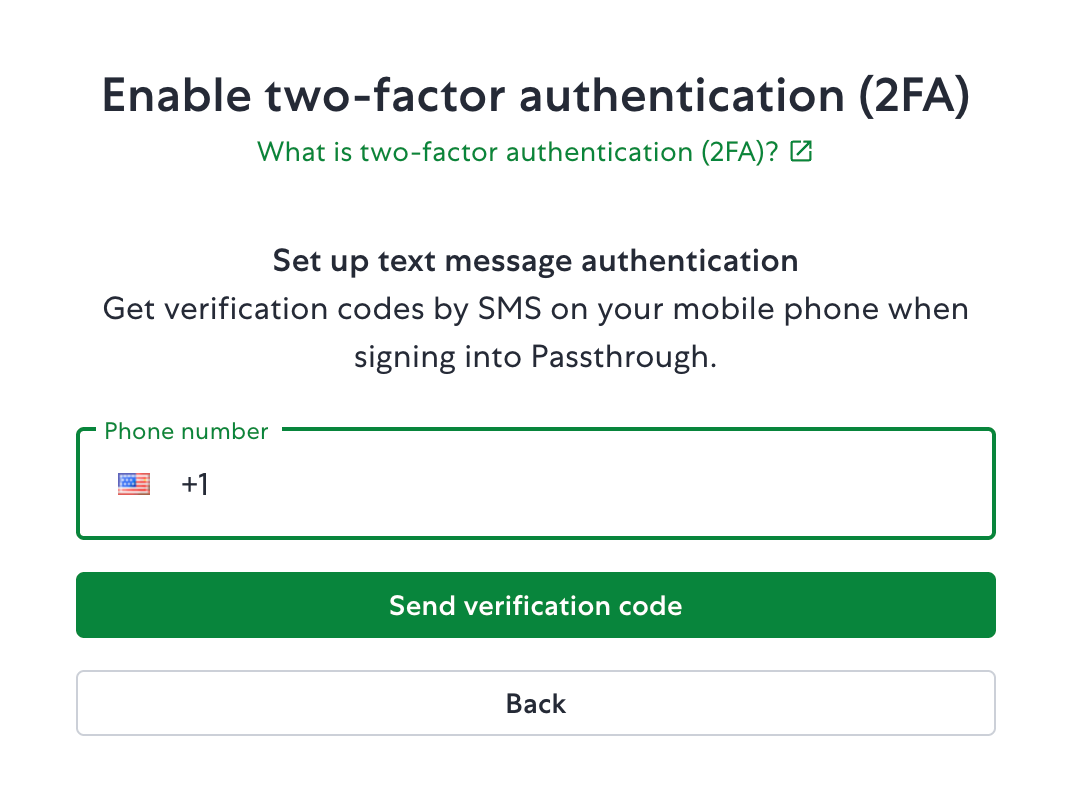Image resolution: width=1084 pixels, height=806 pixels.
Task: Click the "Phone number" field label
Action: [186, 432]
